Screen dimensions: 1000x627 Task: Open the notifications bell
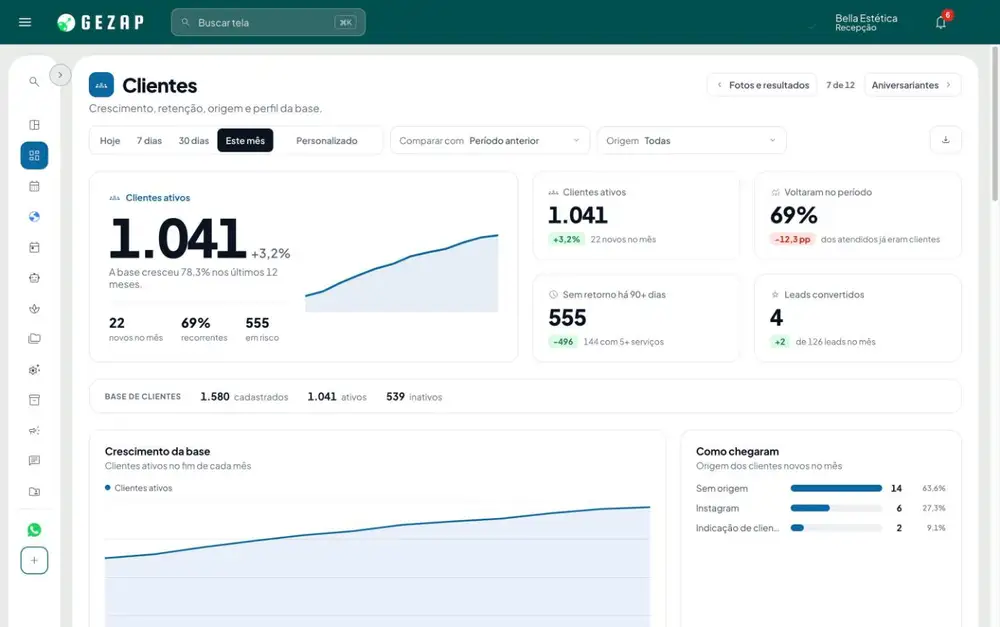tap(941, 22)
